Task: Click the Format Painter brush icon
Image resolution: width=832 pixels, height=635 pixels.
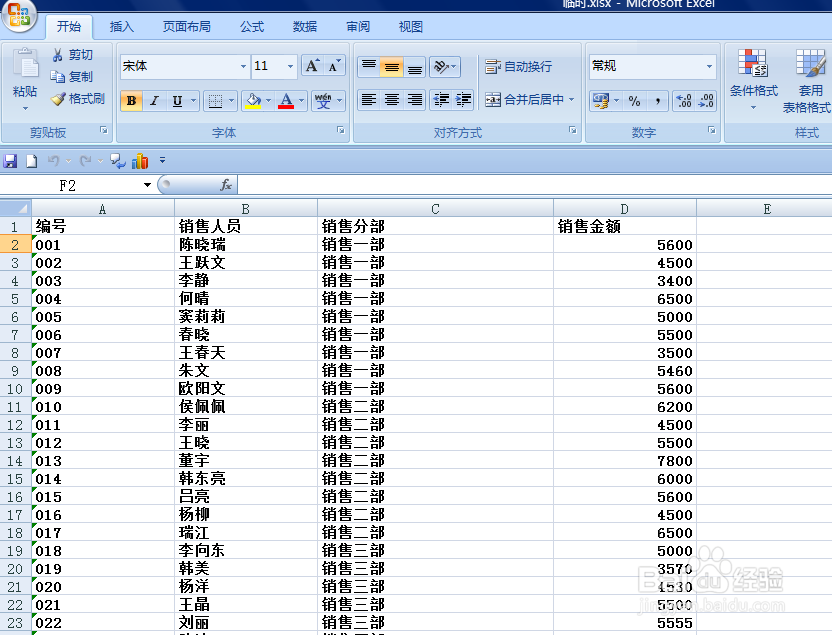Action: point(58,99)
